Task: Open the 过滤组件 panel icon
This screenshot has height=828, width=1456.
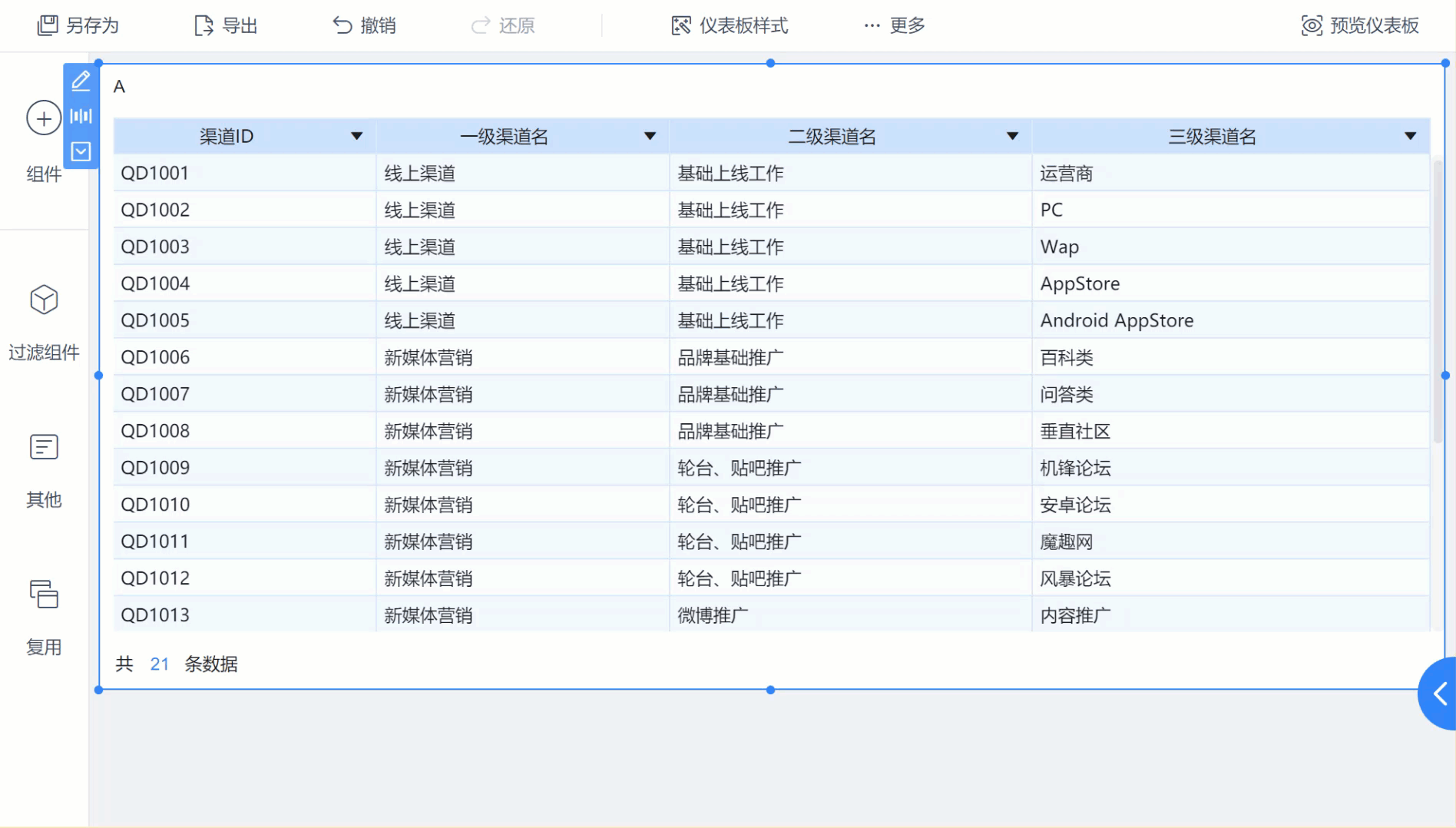Action: pos(43,300)
